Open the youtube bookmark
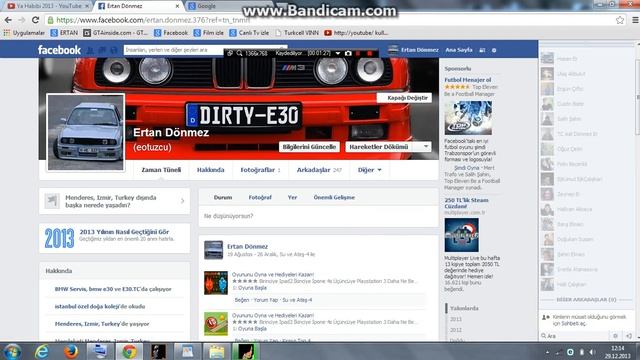640x360 pixels. click(356, 33)
